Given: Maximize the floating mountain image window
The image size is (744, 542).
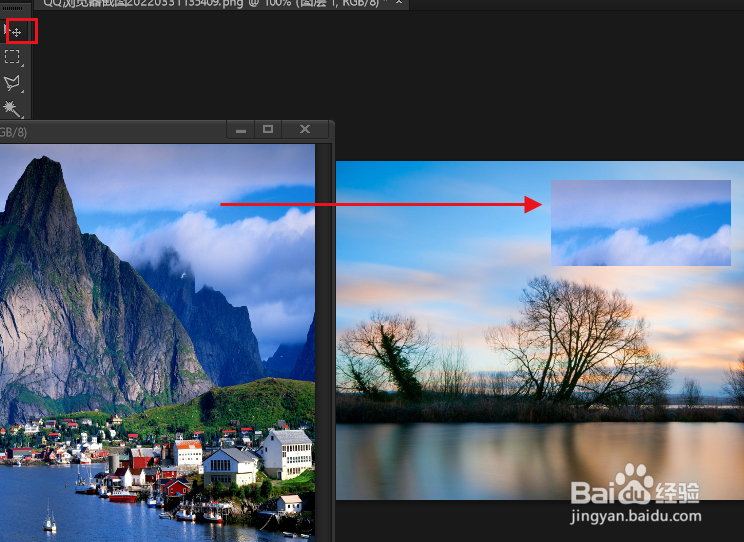Looking at the screenshot, I should pyautogui.click(x=268, y=130).
